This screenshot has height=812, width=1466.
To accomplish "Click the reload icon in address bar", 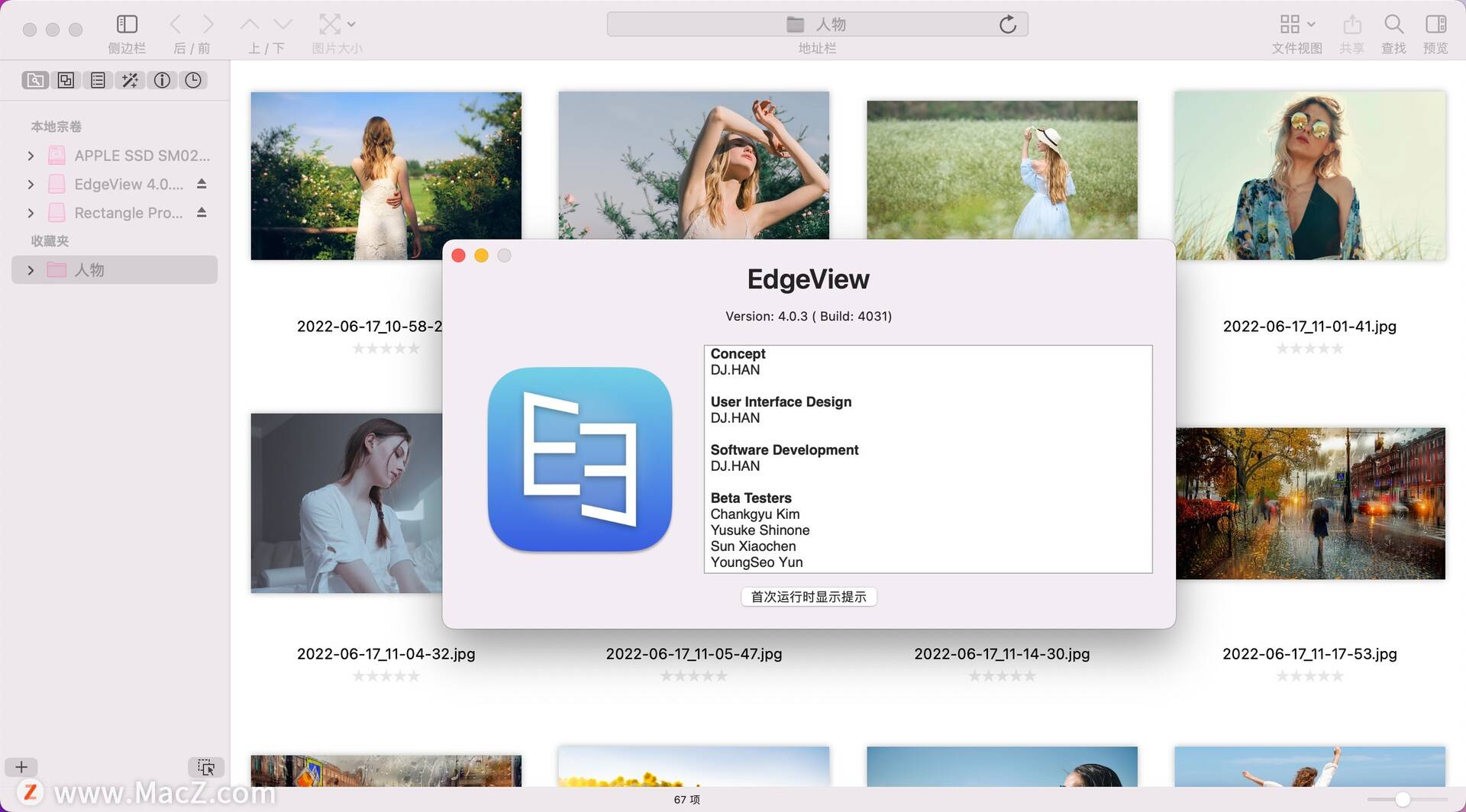I will tap(1008, 24).
